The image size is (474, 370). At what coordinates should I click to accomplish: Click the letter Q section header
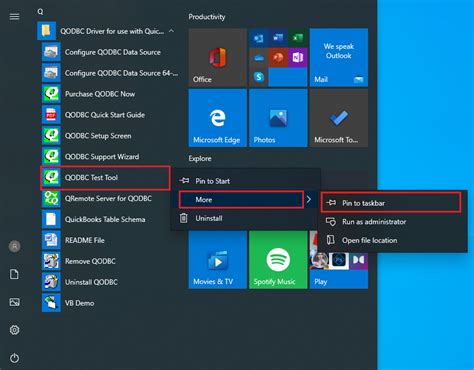(x=40, y=12)
